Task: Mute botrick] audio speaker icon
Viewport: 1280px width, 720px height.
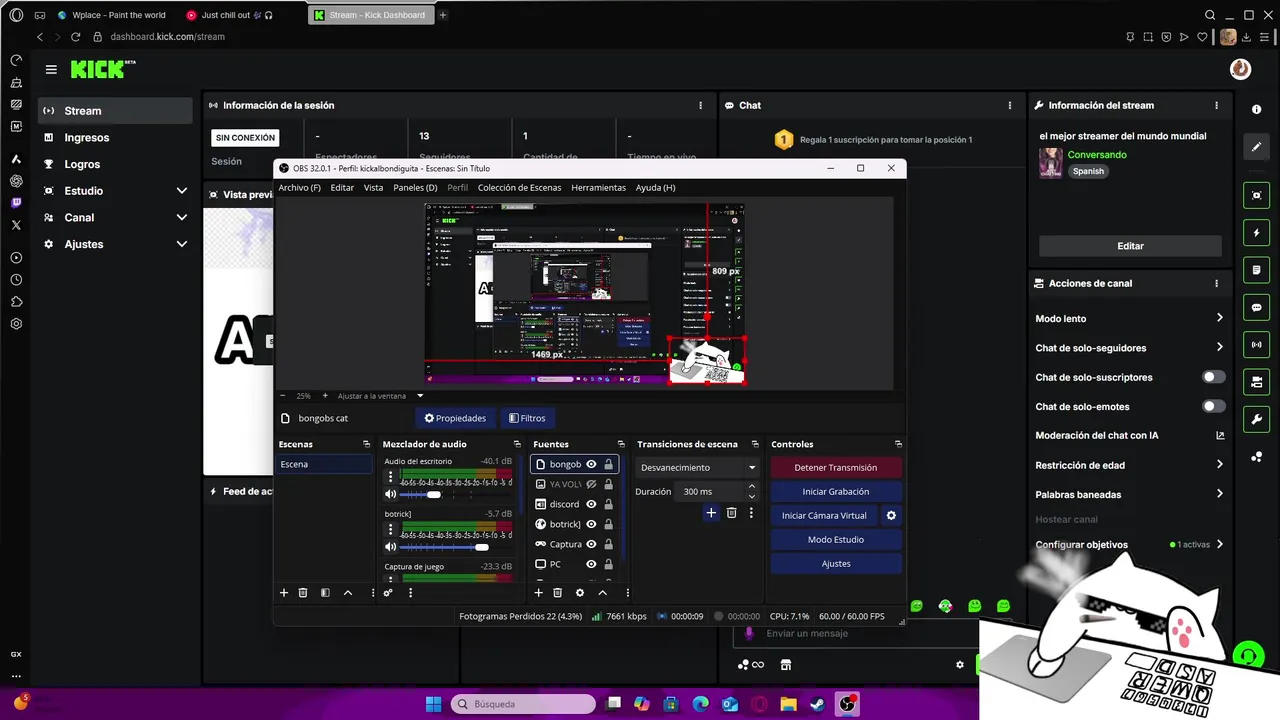Action: click(391, 547)
